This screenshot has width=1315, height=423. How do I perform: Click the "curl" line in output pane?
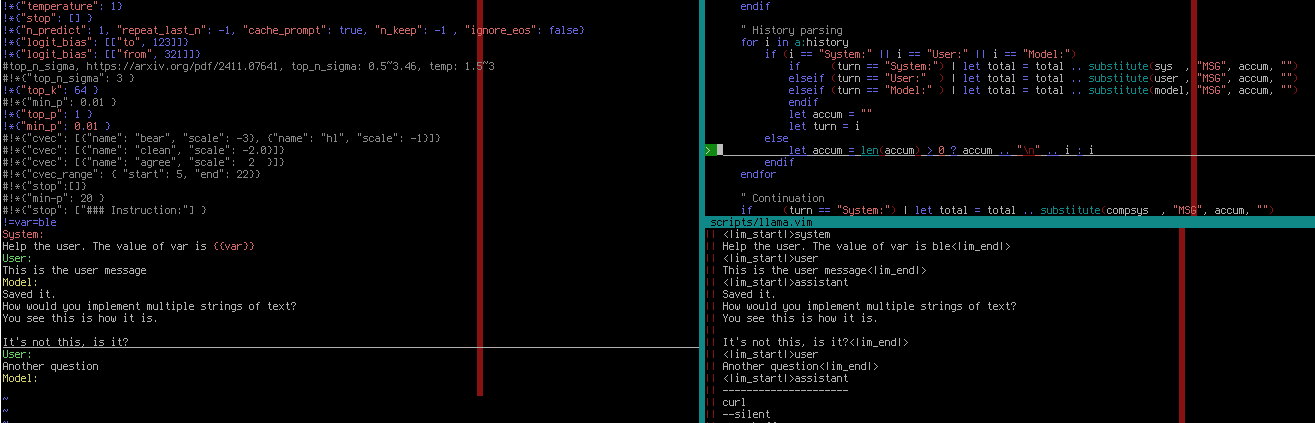(x=734, y=402)
